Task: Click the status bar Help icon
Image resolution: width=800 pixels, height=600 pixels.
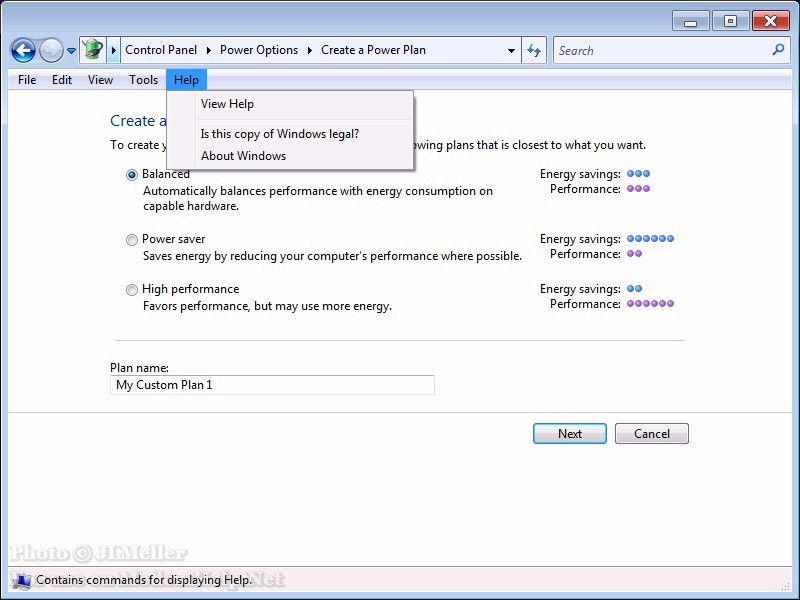Action: click(x=21, y=580)
